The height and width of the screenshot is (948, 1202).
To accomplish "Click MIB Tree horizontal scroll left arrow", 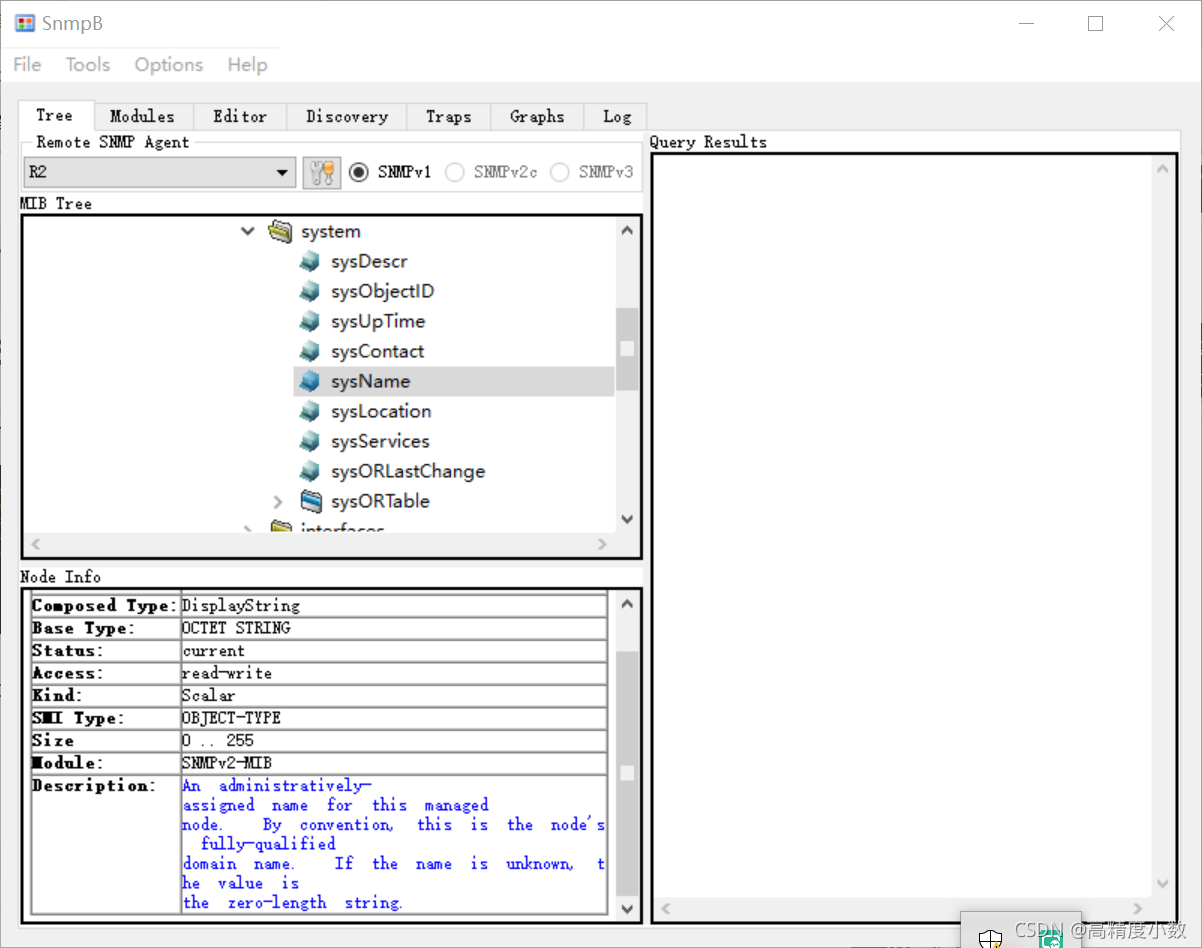I will coord(36,545).
